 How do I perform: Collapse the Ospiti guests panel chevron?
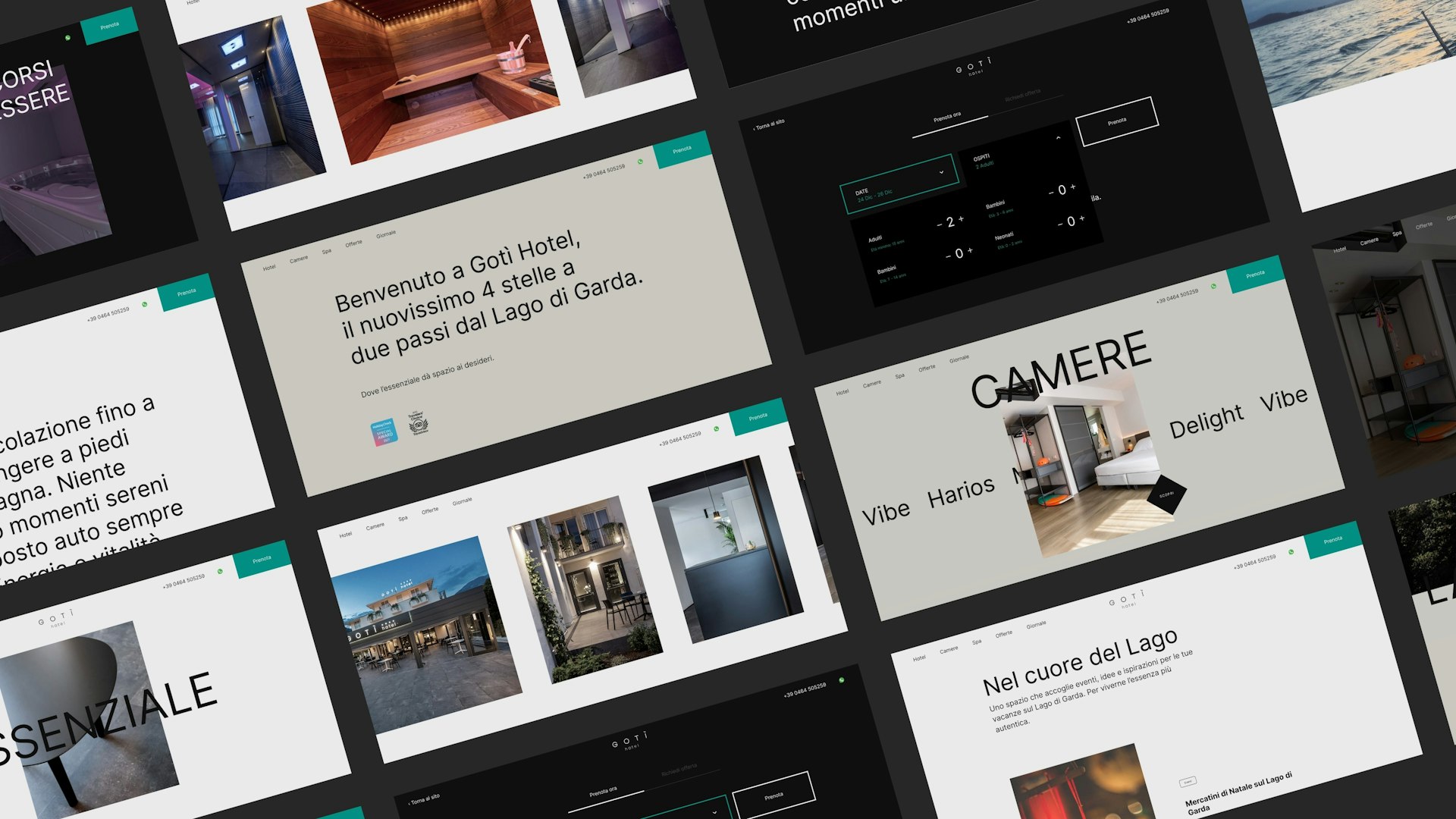(1058, 138)
